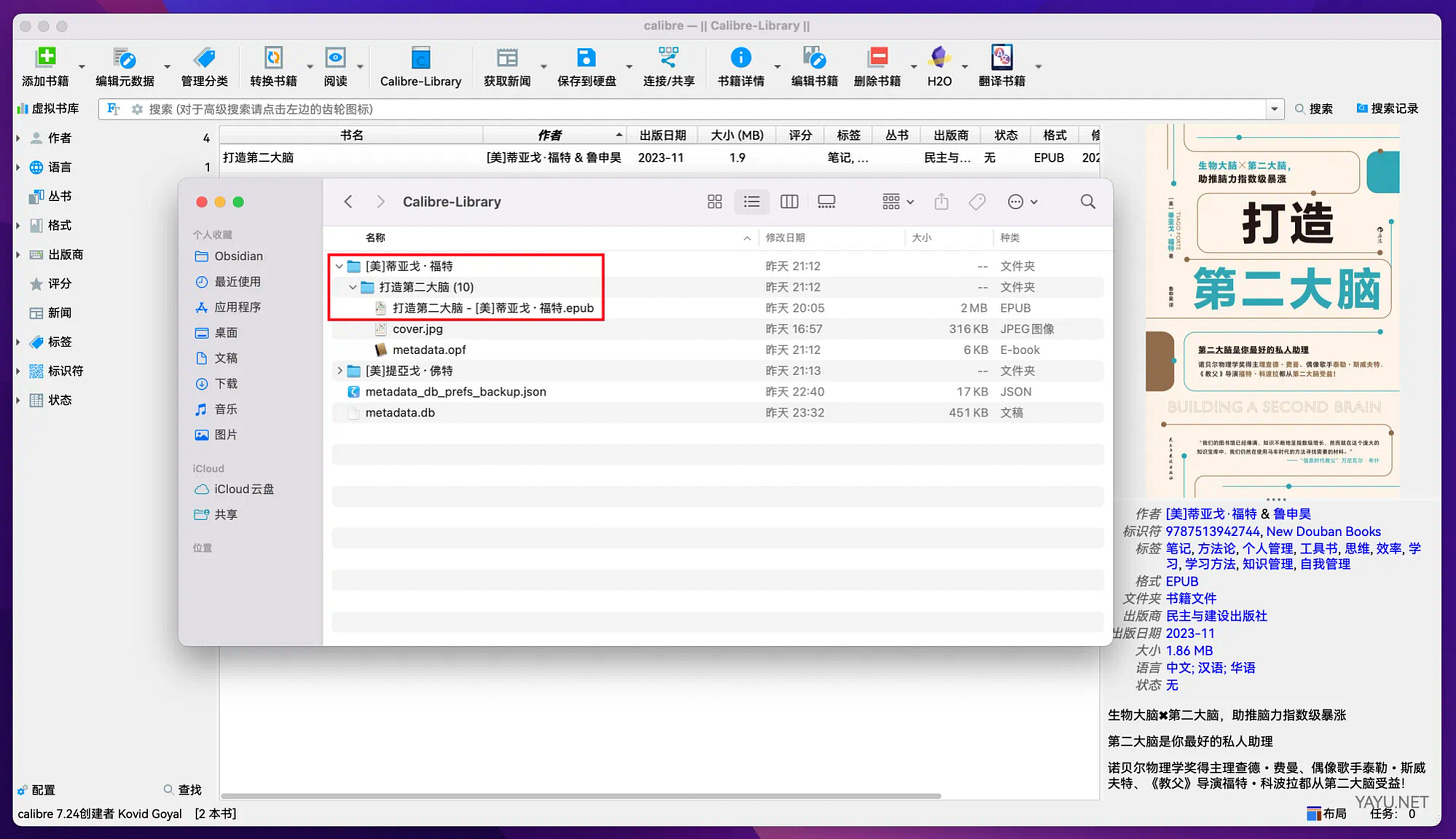Click the 转换书籍 convert books icon

coord(273,57)
